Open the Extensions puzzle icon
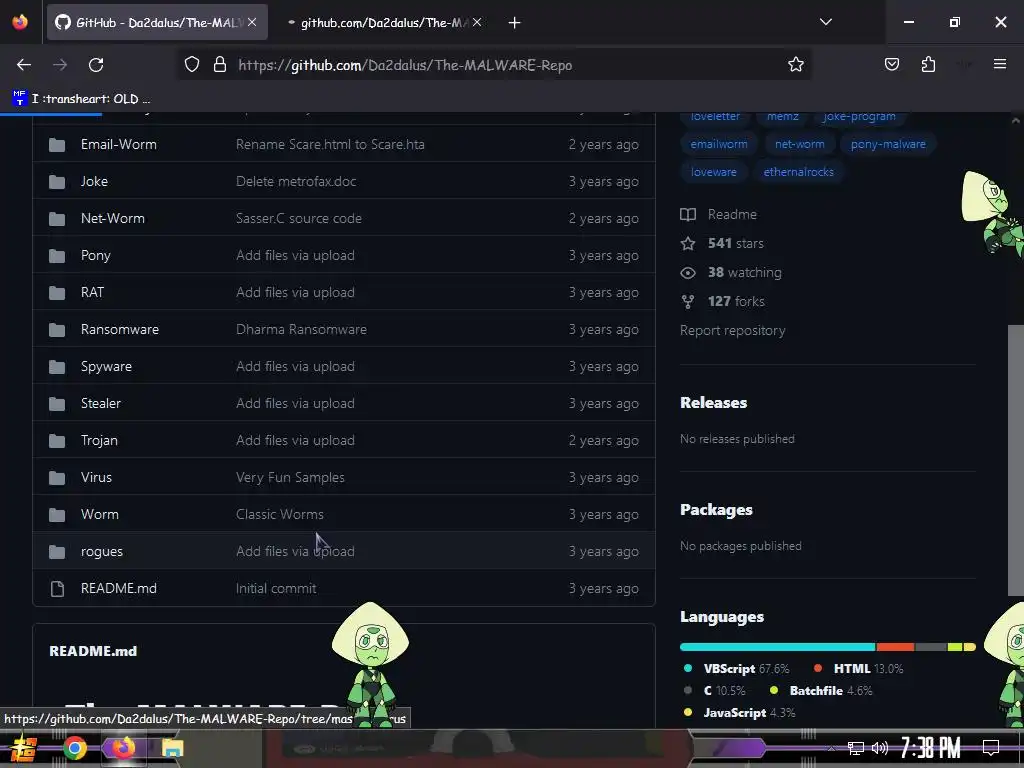This screenshot has height=768, width=1024. [x=928, y=65]
